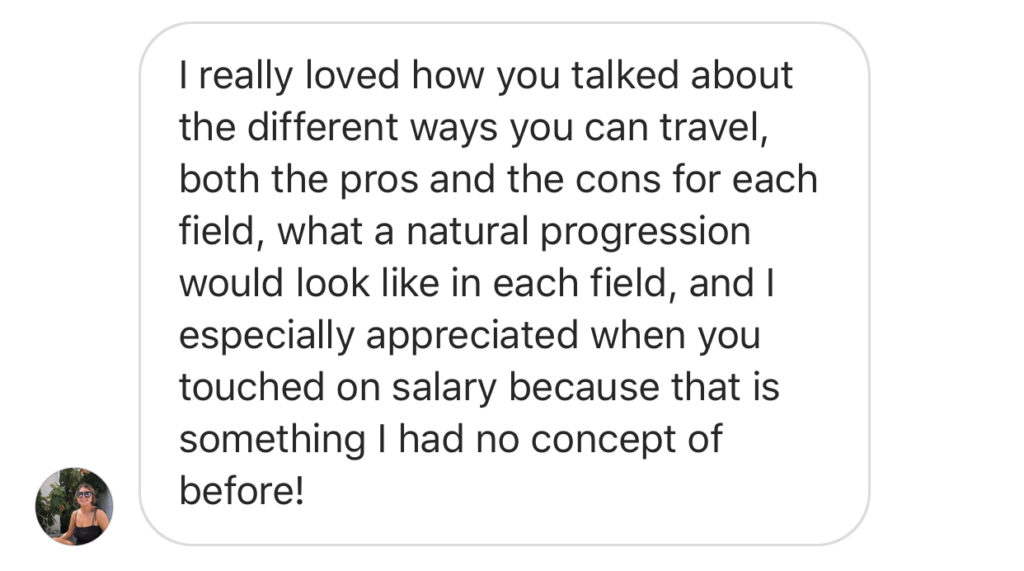
Task: Click the word "ways" in the message
Action: point(453,128)
